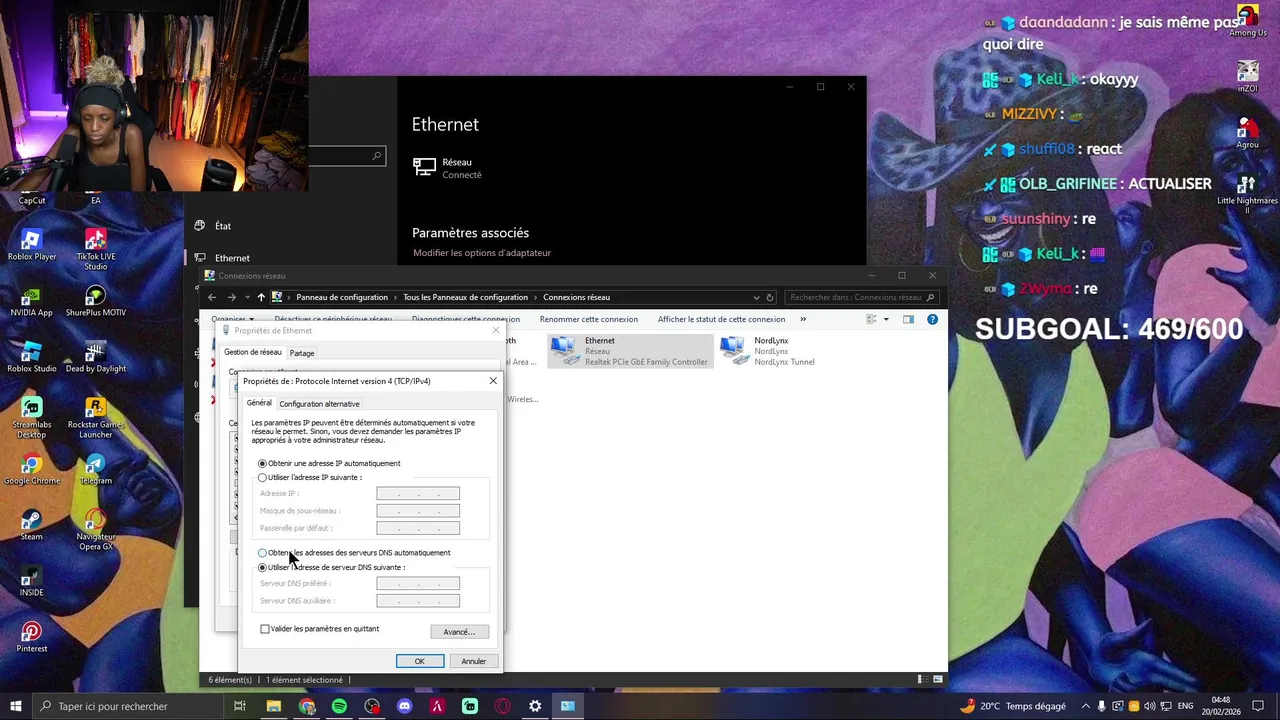Open Réseau Connecté entry in the Settings window
Image resolution: width=1280 pixels, height=720 pixels.
click(448, 168)
